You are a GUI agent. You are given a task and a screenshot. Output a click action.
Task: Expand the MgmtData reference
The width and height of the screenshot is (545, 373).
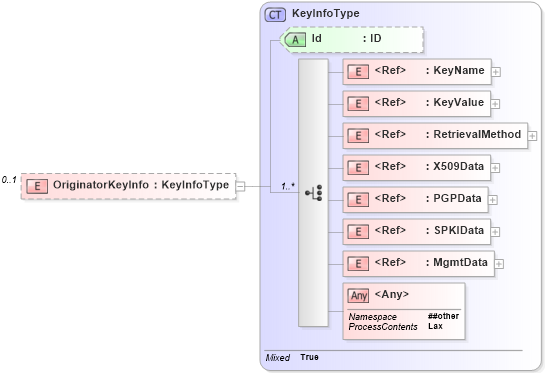tap(499, 264)
